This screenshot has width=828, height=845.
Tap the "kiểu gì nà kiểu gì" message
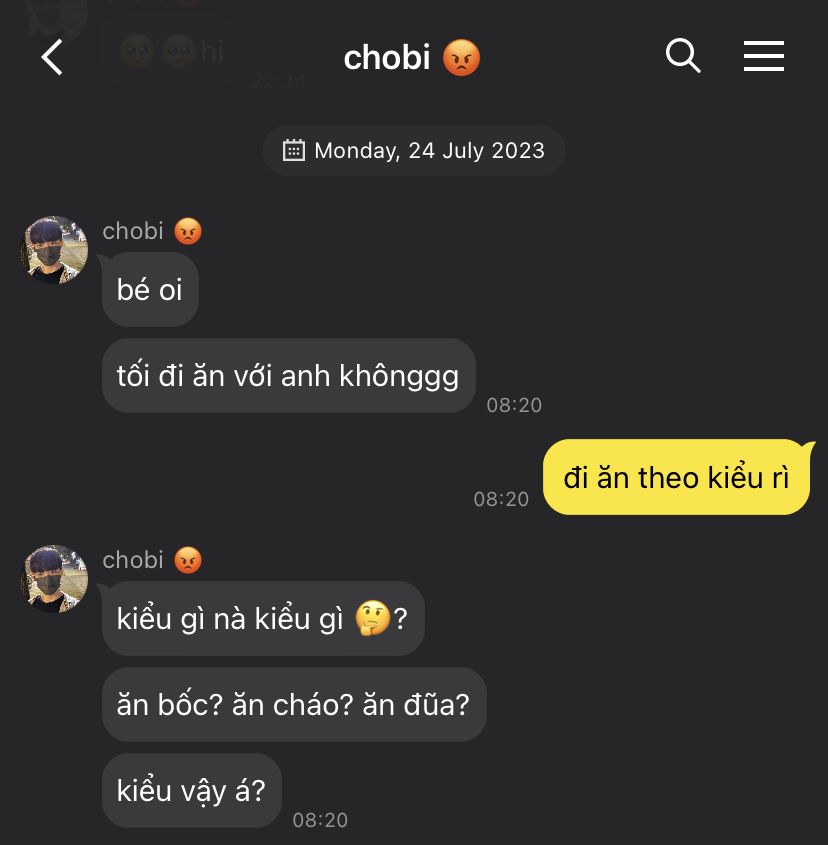point(263,618)
